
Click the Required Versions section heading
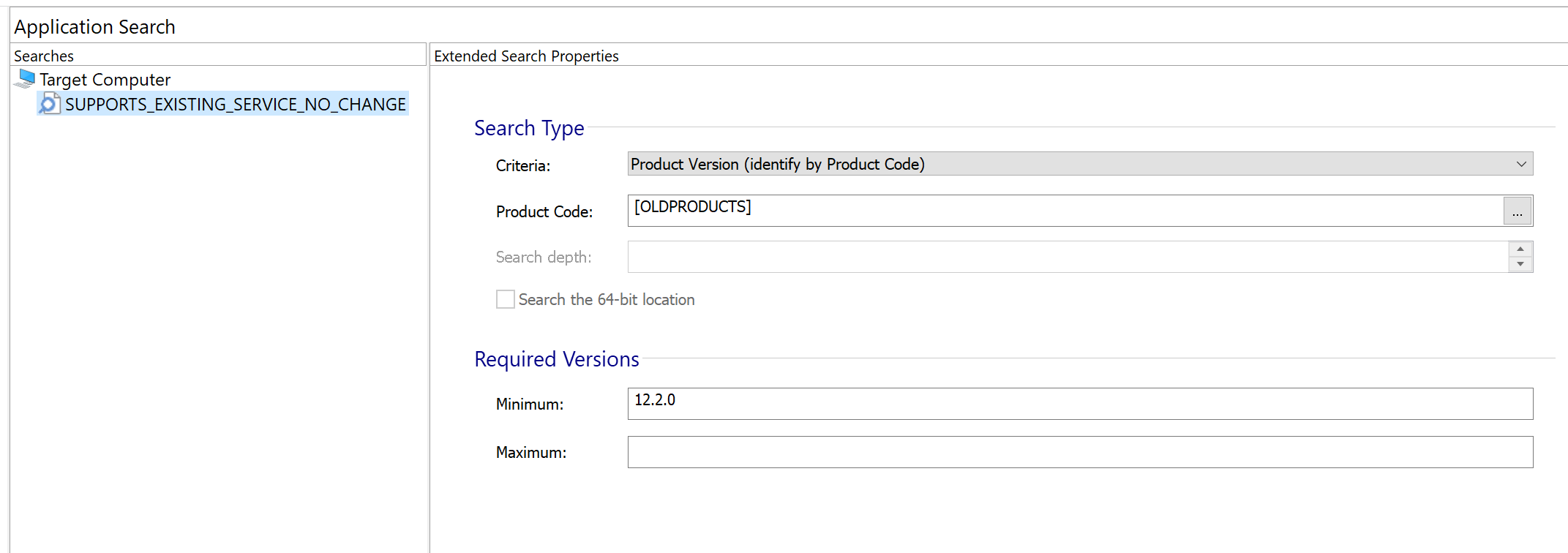556,359
